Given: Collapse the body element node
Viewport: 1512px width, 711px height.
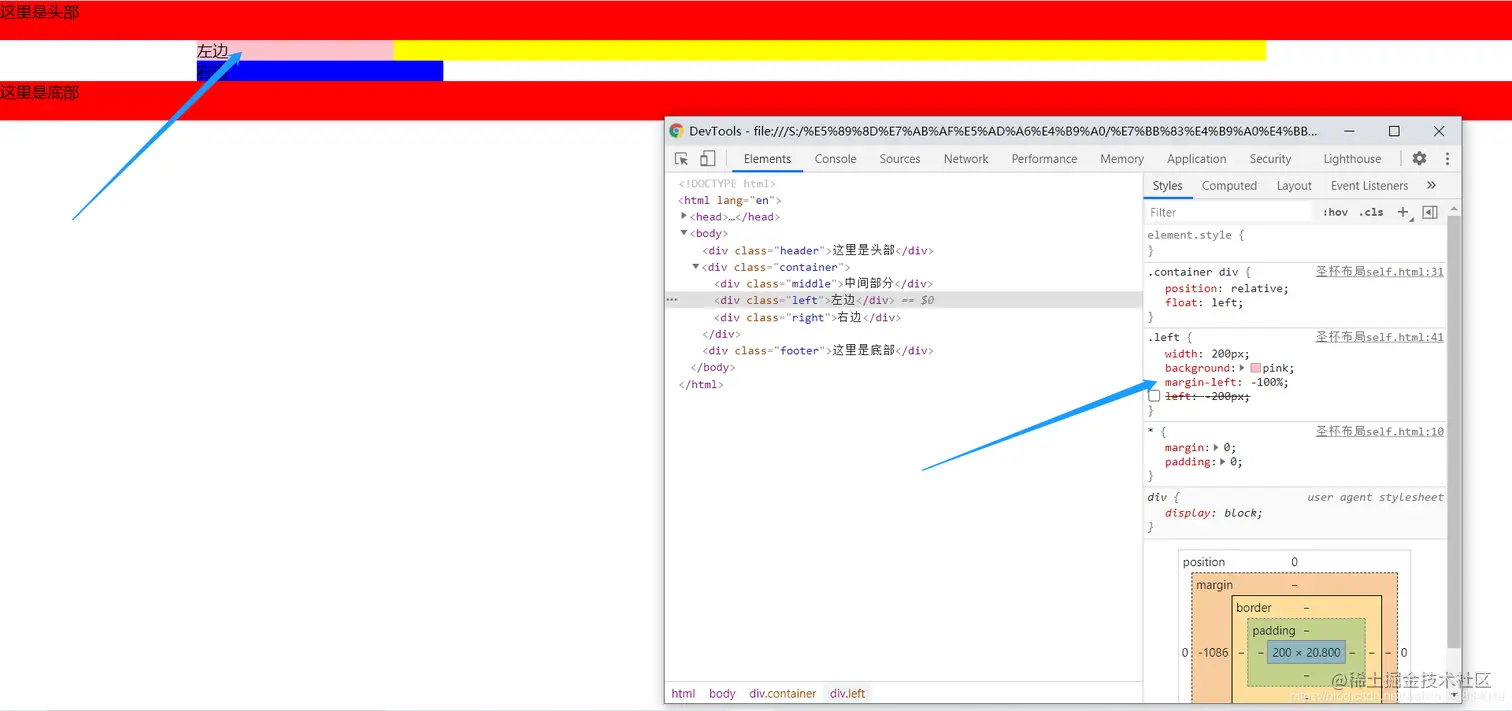Looking at the screenshot, I should [684, 233].
